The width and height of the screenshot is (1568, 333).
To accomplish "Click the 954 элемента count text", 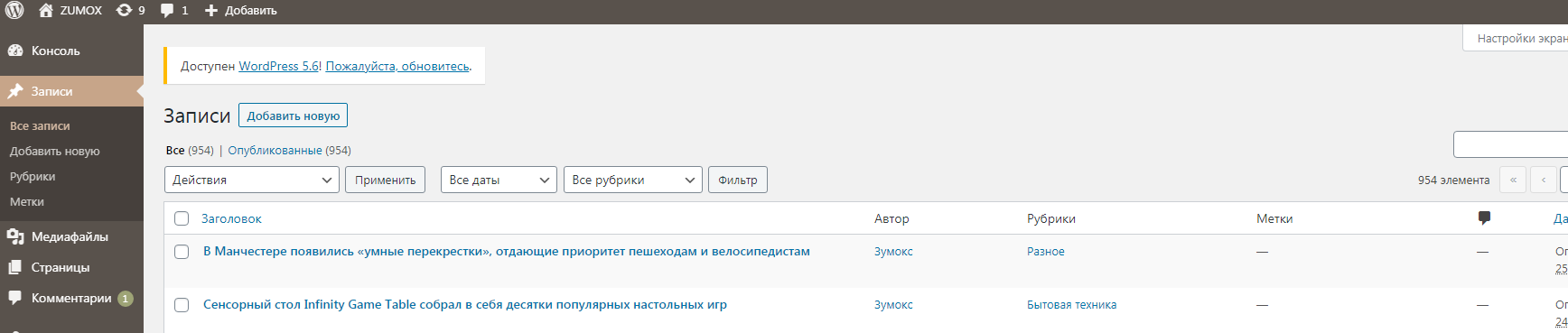I will pos(1454,180).
